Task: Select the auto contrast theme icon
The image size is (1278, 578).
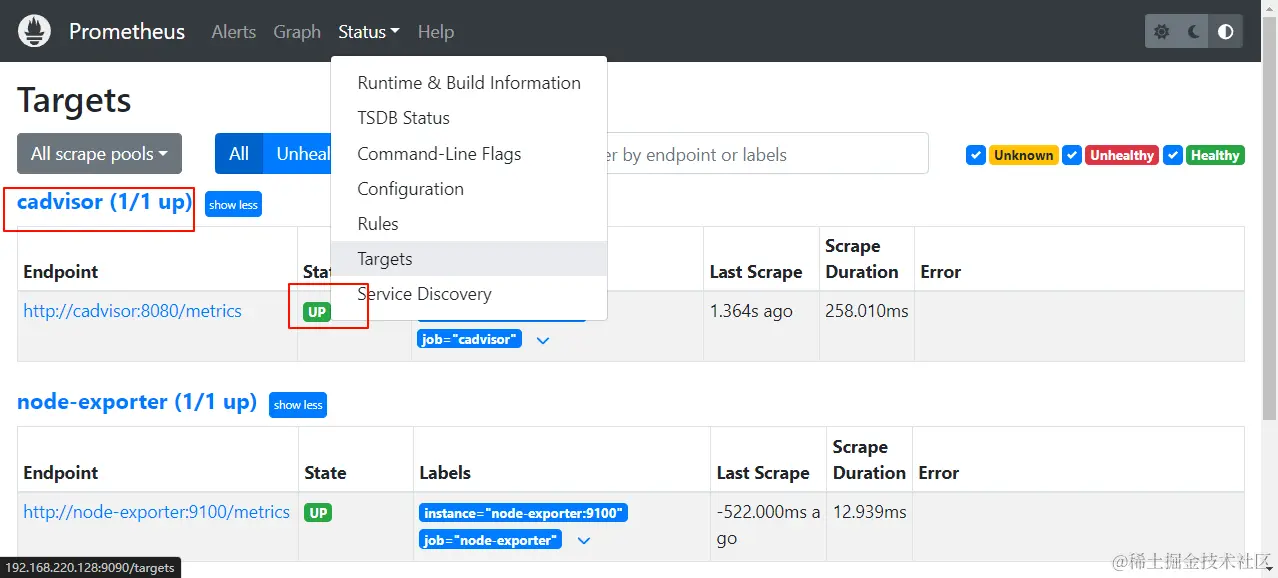Action: [x=1226, y=32]
